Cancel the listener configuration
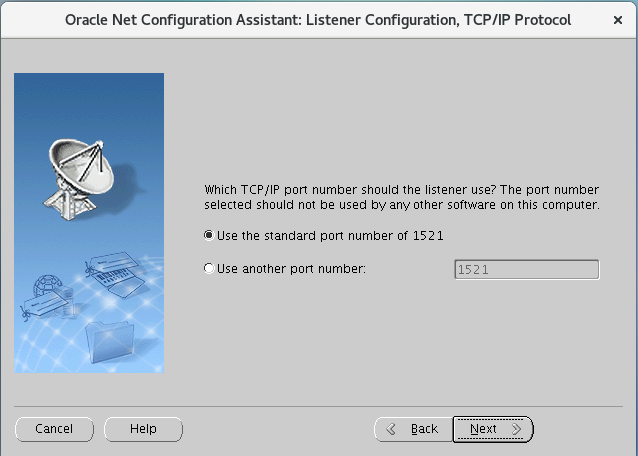 click(54, 429)
